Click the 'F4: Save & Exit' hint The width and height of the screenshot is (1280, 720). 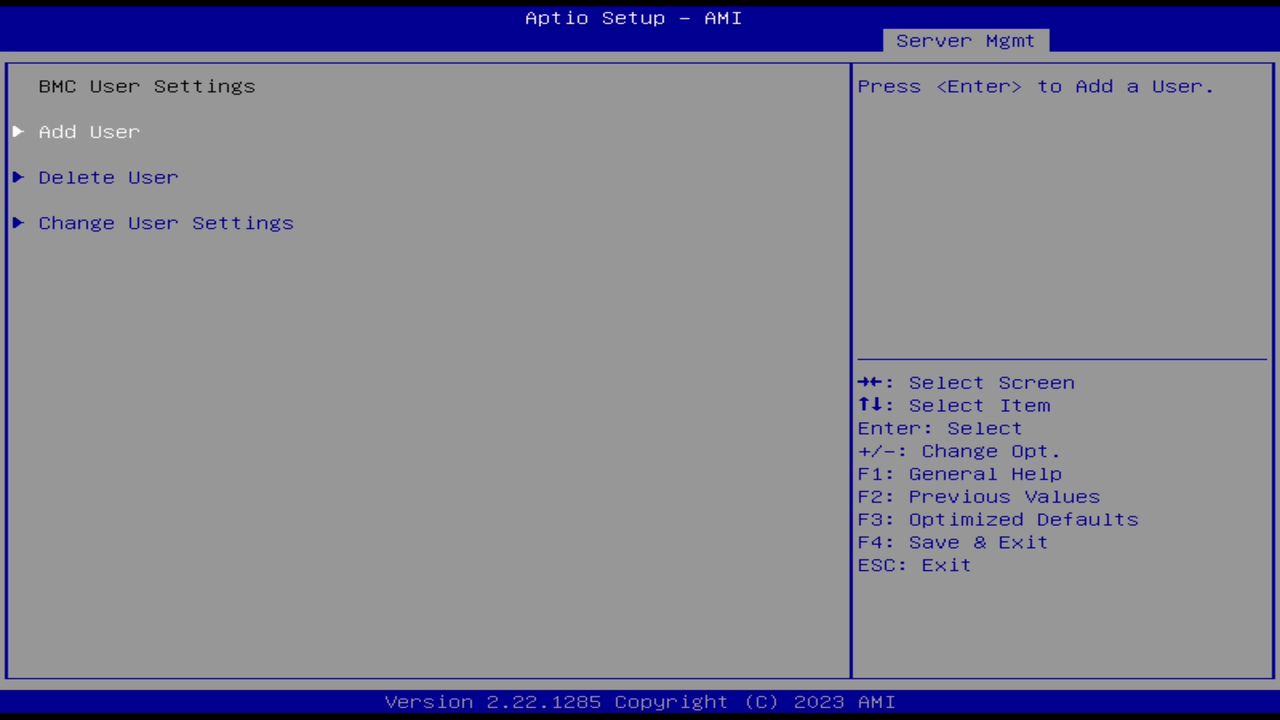[x=953, y=543]
